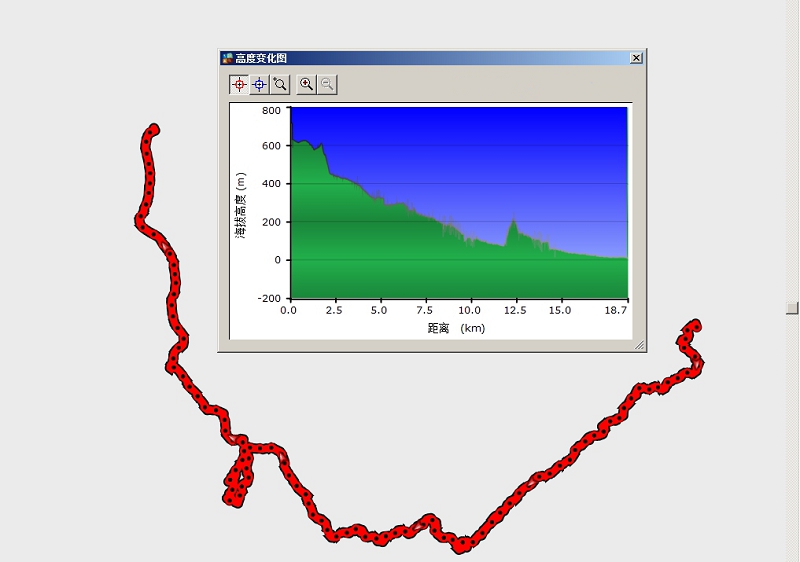
Task: Select the red crosshair tool in elevation window
Action: point(239,85)
